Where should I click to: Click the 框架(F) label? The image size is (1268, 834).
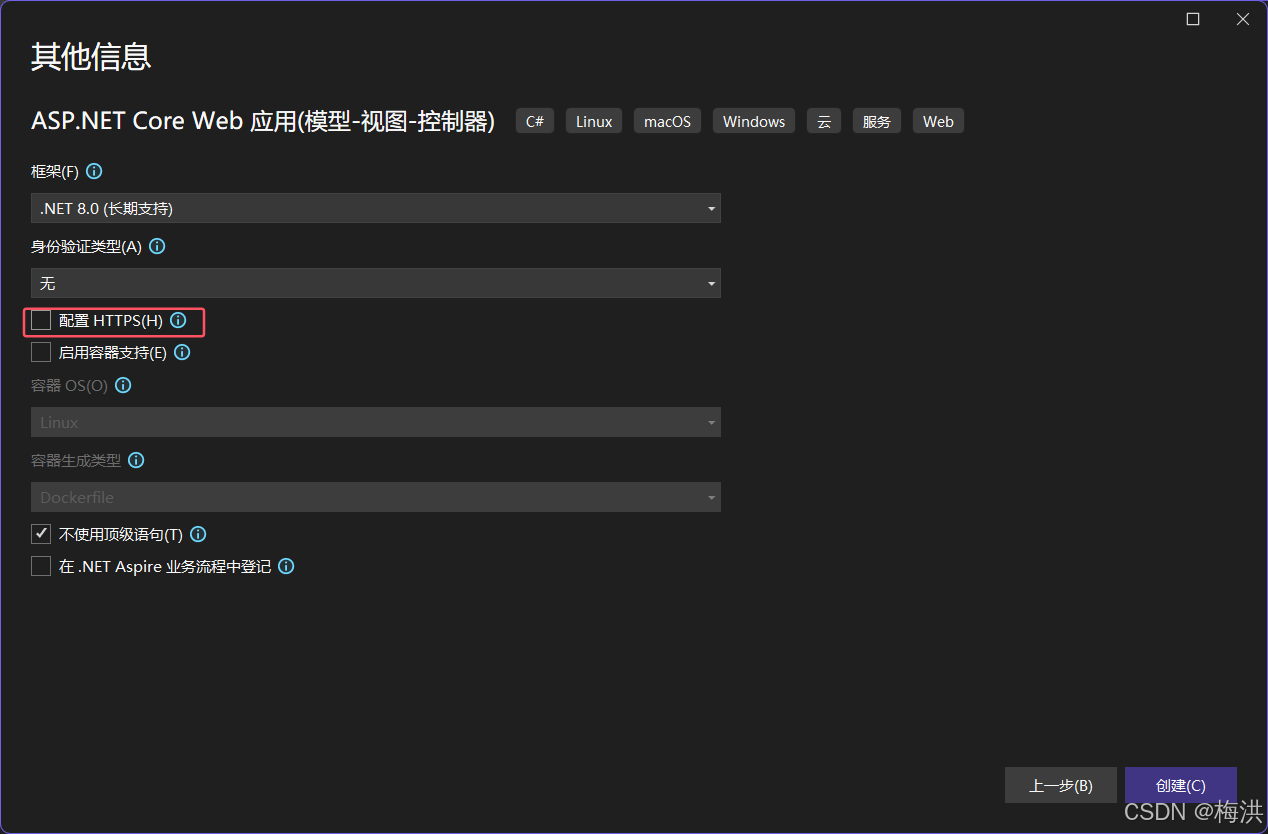point(55,171)
